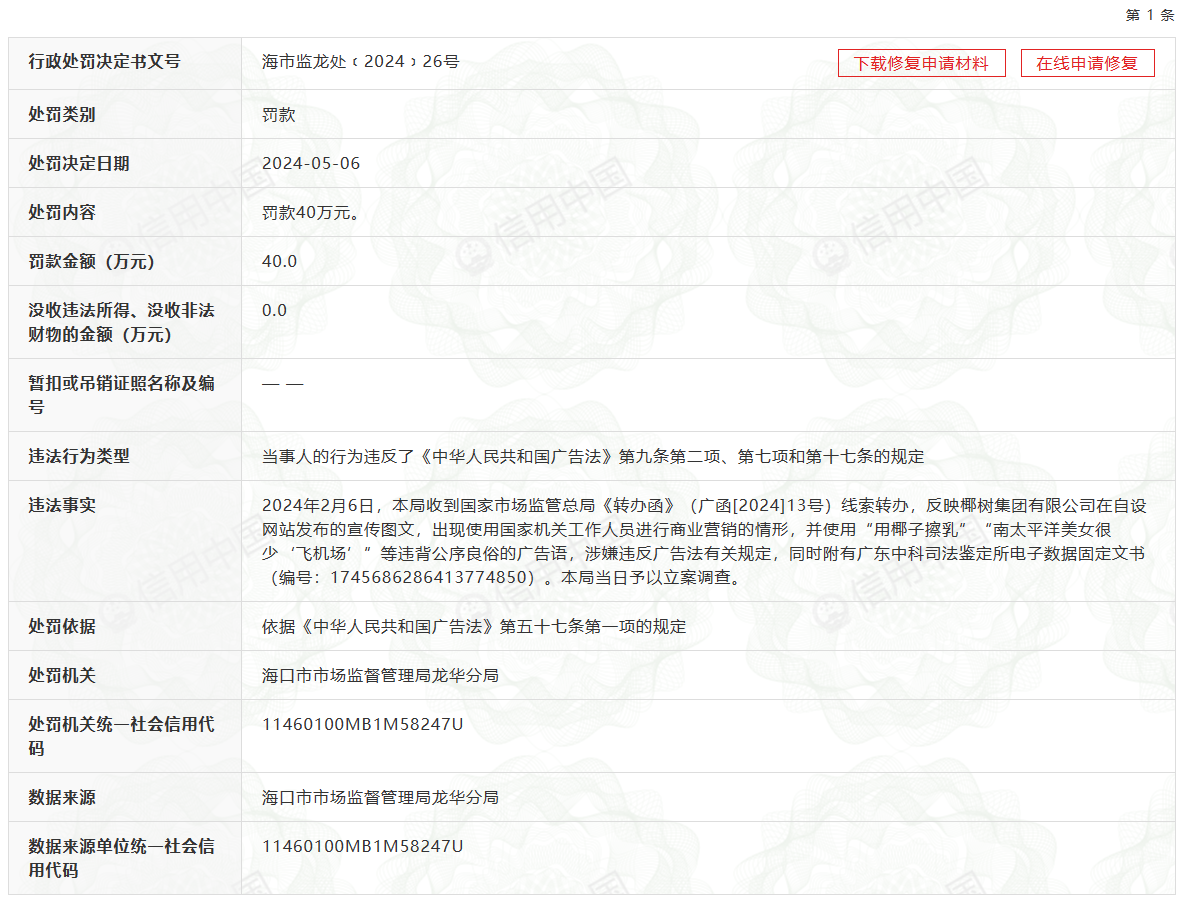Click the 下载修复申请材料 button
The width and height of the screenshot is (1187, 904).
click(x=921, y=63)
